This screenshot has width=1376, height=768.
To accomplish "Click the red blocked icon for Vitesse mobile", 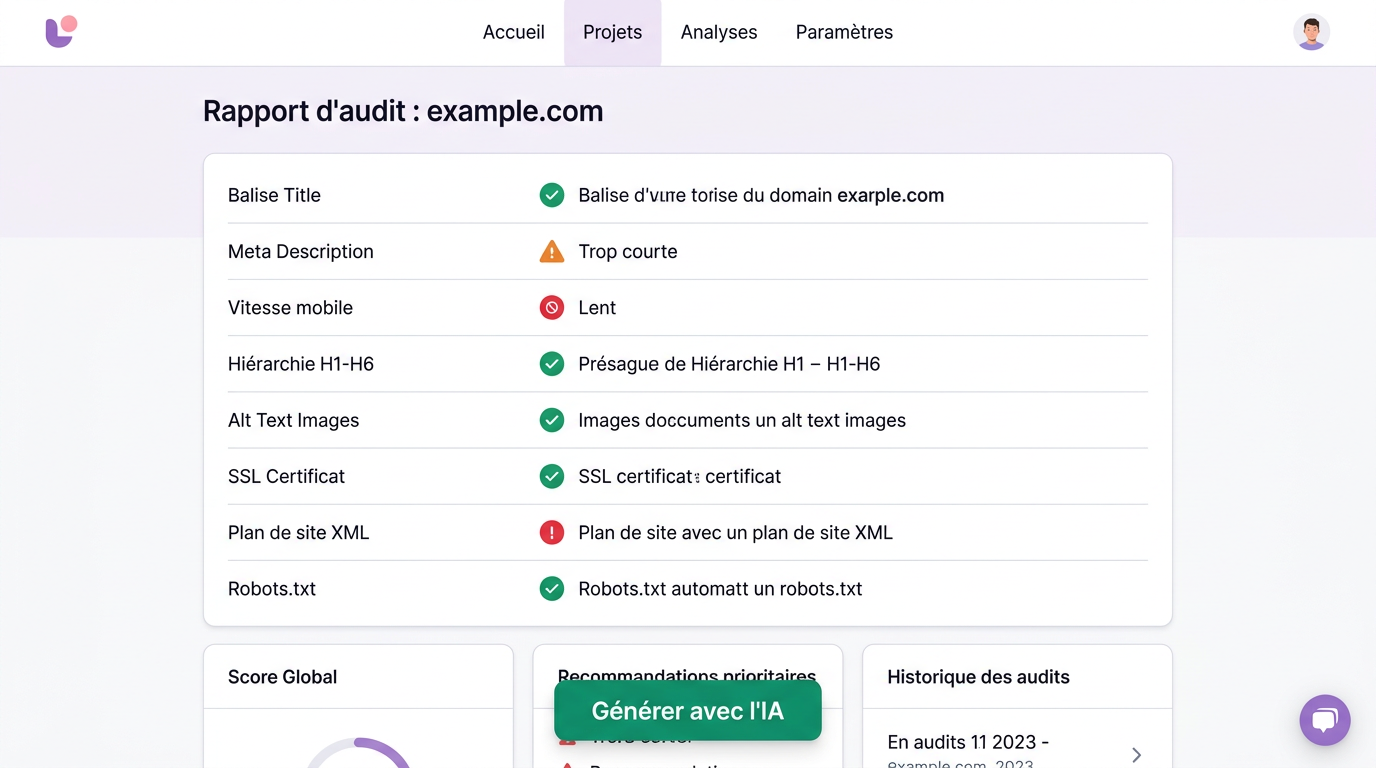I will click(x=552, y=307).
